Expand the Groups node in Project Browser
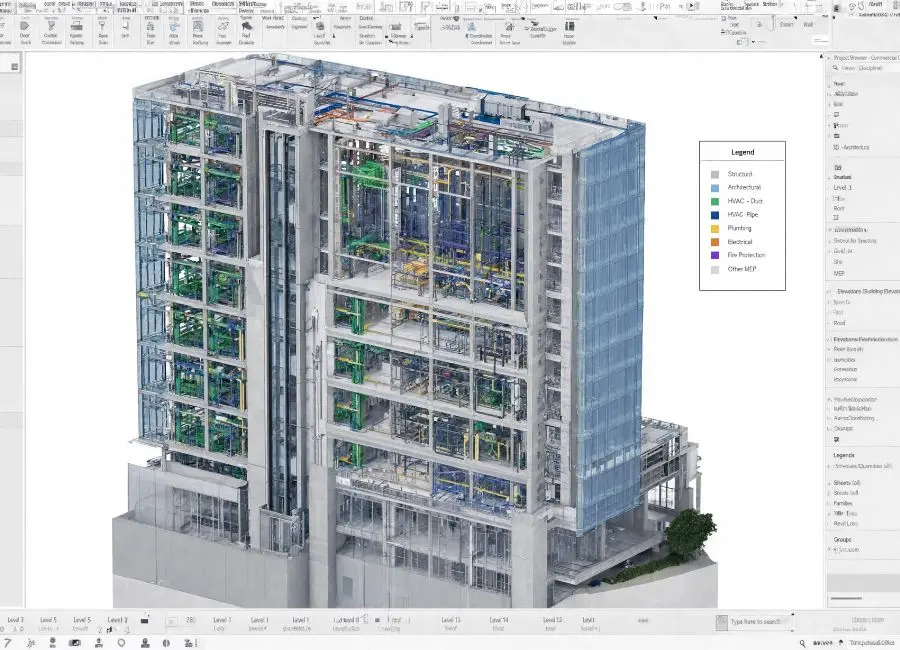900x650 pixels. pyautogui.click(x=842, y=540)
